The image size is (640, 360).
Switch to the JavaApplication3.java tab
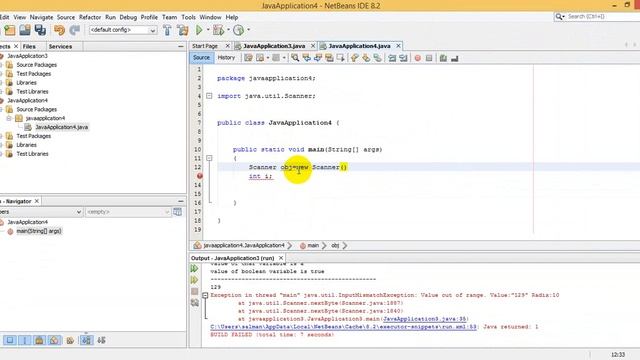274,46
